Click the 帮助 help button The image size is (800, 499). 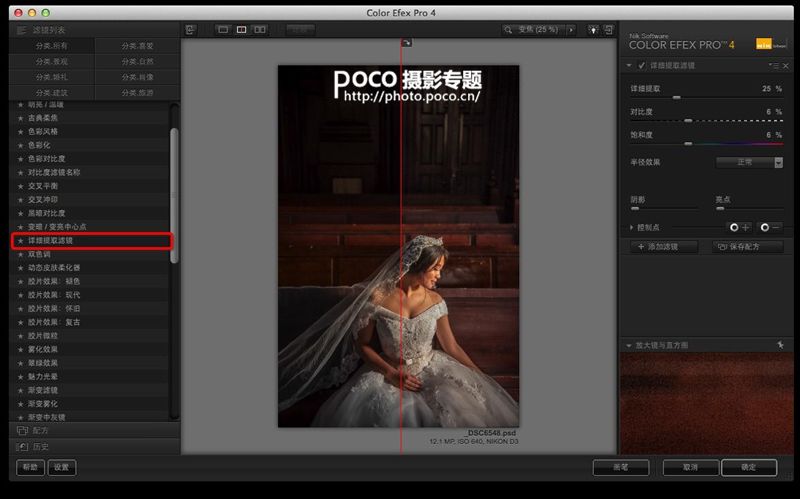(30, 467)
